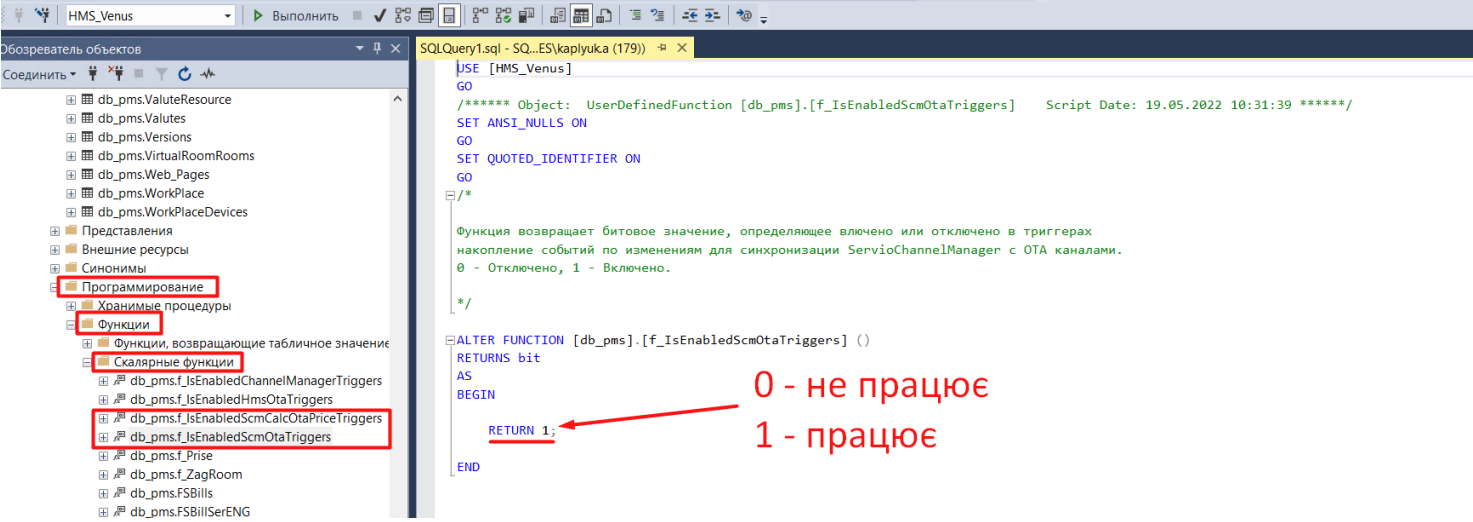1473x522 pixels.
Task: Click the Refresh icon in Object Explorer
Action: [184, 74]
